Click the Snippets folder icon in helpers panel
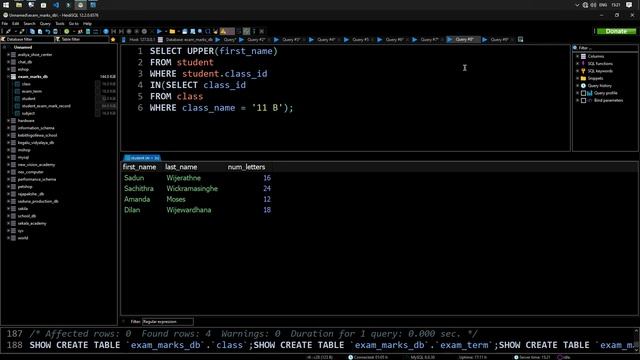 (584, 78)
